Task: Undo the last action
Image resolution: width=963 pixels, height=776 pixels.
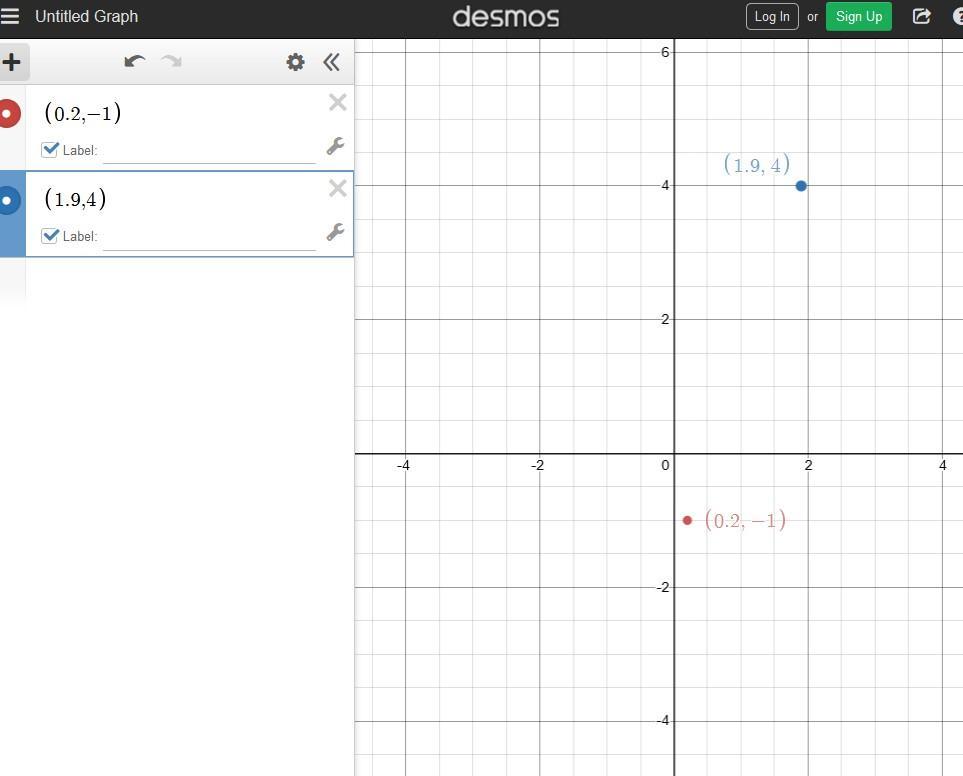Action: 135,61
